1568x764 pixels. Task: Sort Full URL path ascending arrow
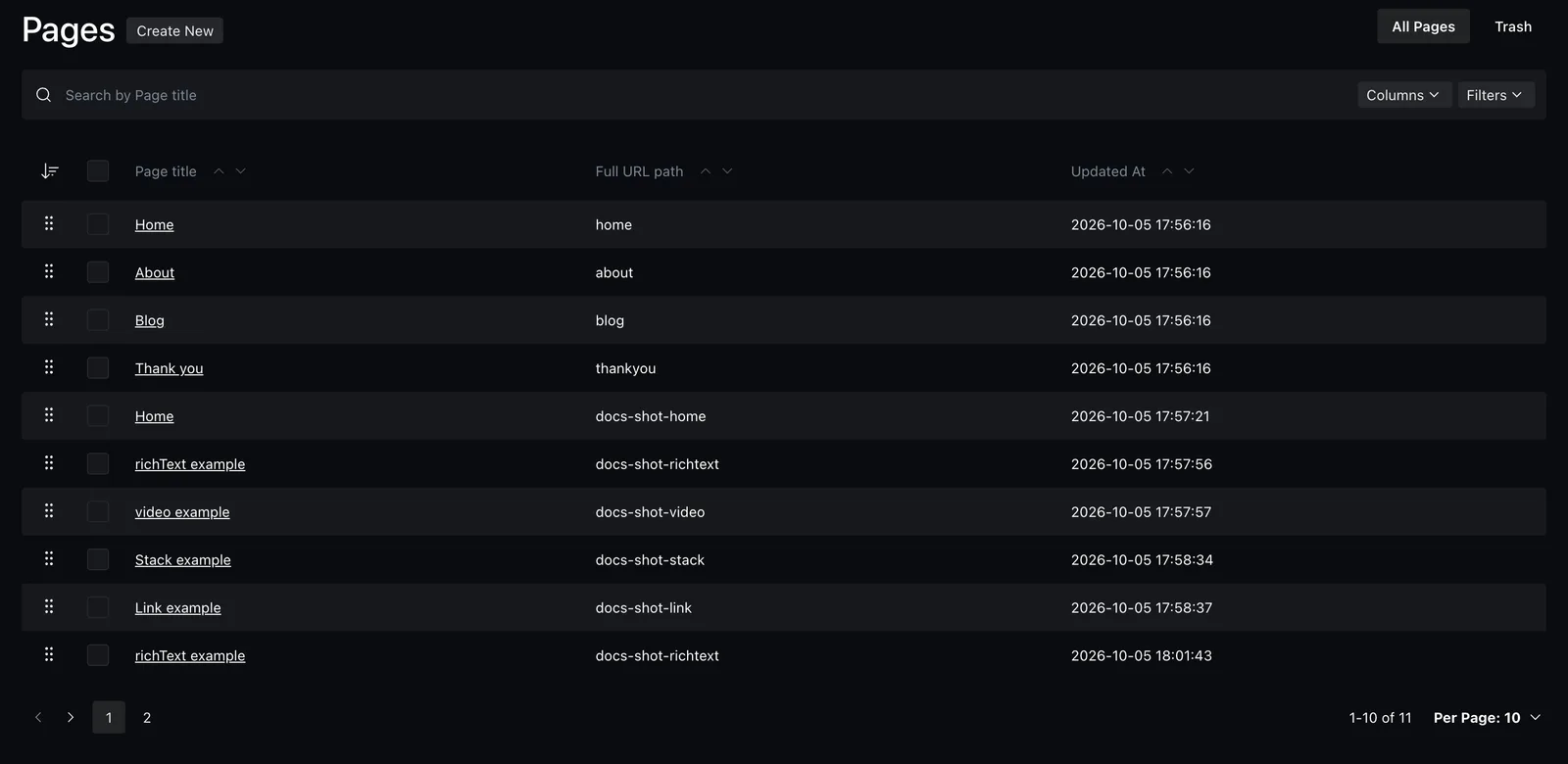click(706, 171)
